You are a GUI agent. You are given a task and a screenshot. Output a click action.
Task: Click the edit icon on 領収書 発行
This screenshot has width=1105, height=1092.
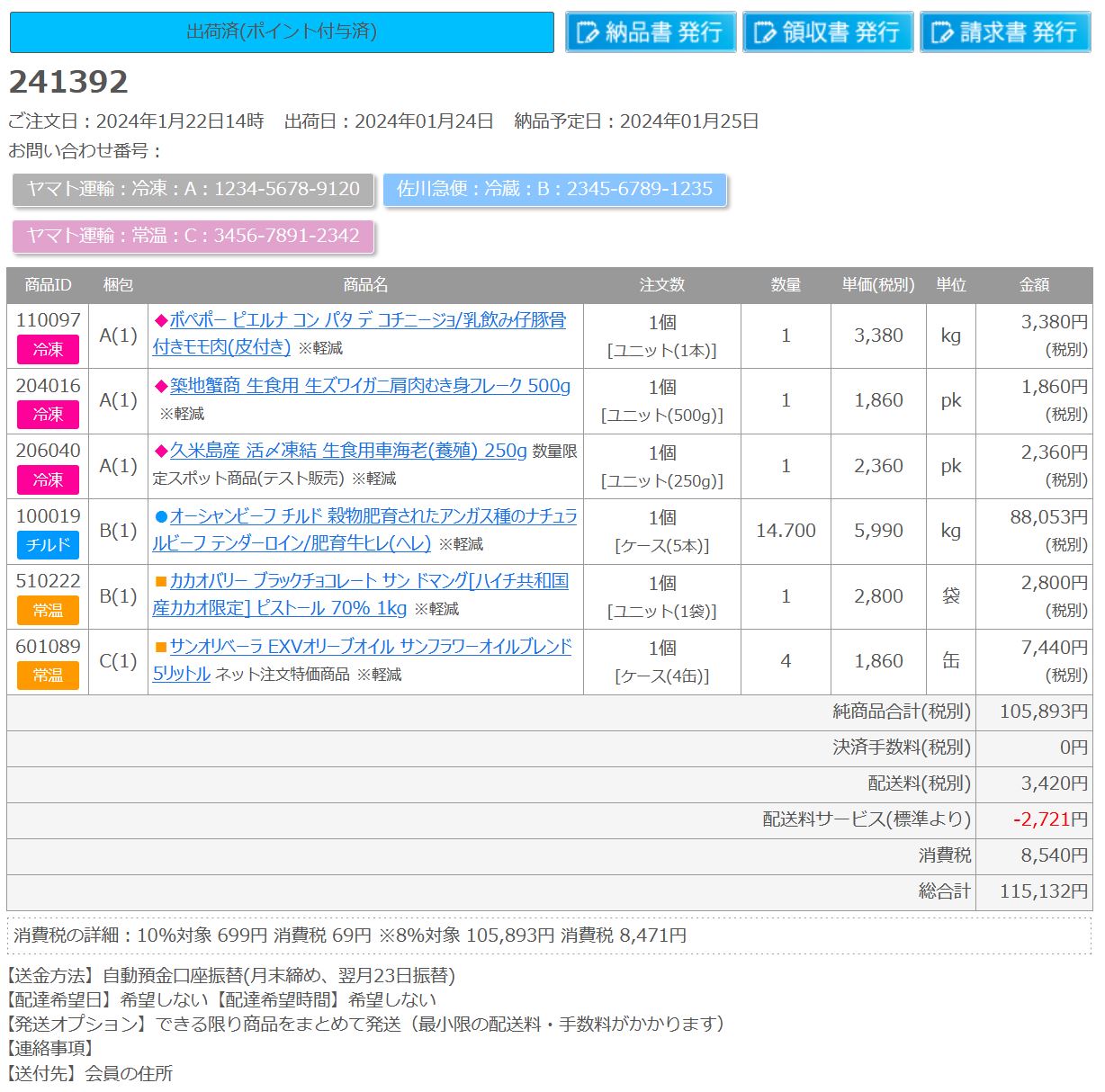(x=765, y=33)
